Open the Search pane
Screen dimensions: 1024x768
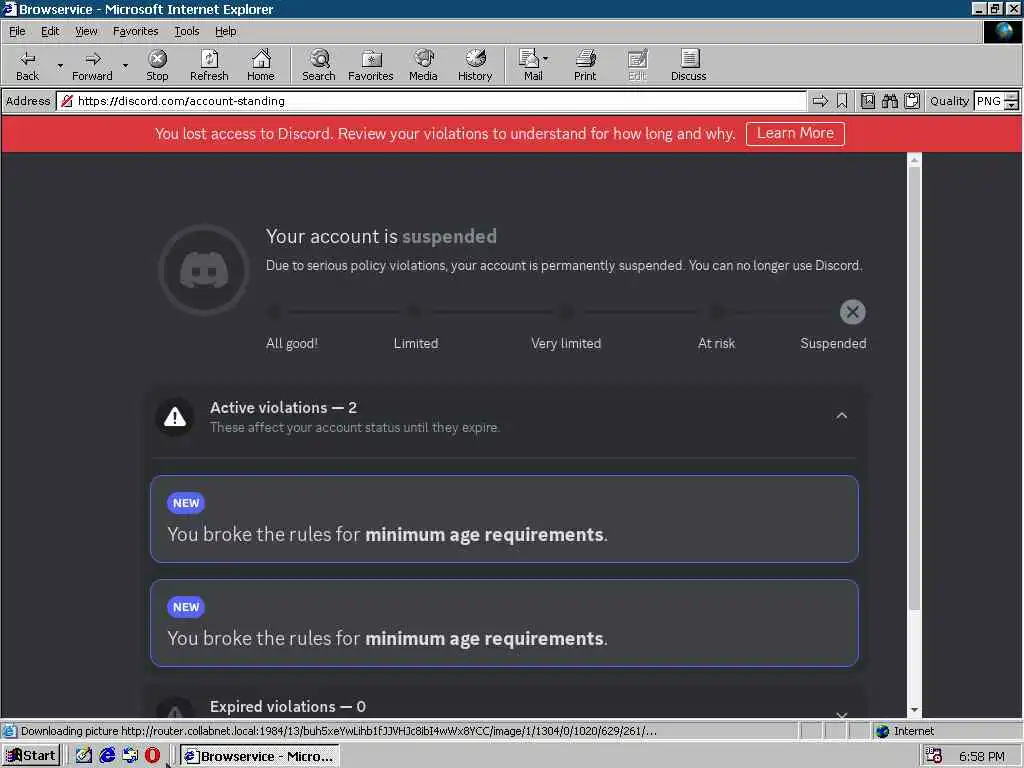tap(319, 65)
